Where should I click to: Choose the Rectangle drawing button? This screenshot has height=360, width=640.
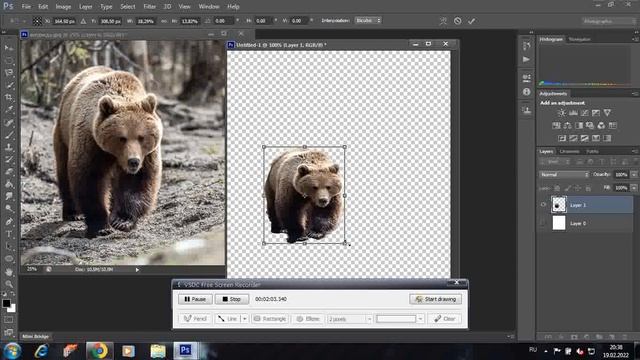tap(270, 319)
